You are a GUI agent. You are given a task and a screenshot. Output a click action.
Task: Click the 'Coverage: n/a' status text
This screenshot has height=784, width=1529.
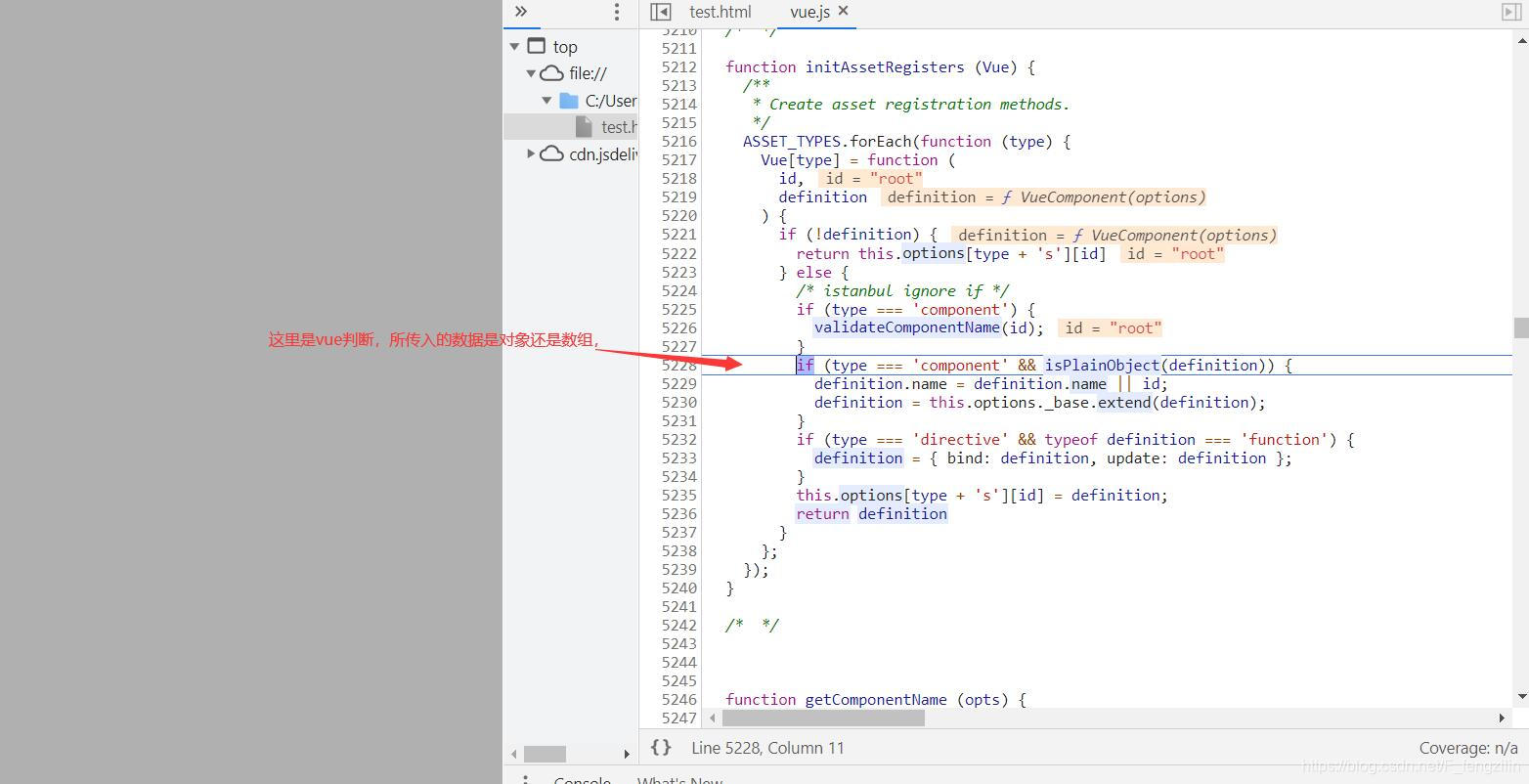pyautogui.click(x=1468, y=748)
